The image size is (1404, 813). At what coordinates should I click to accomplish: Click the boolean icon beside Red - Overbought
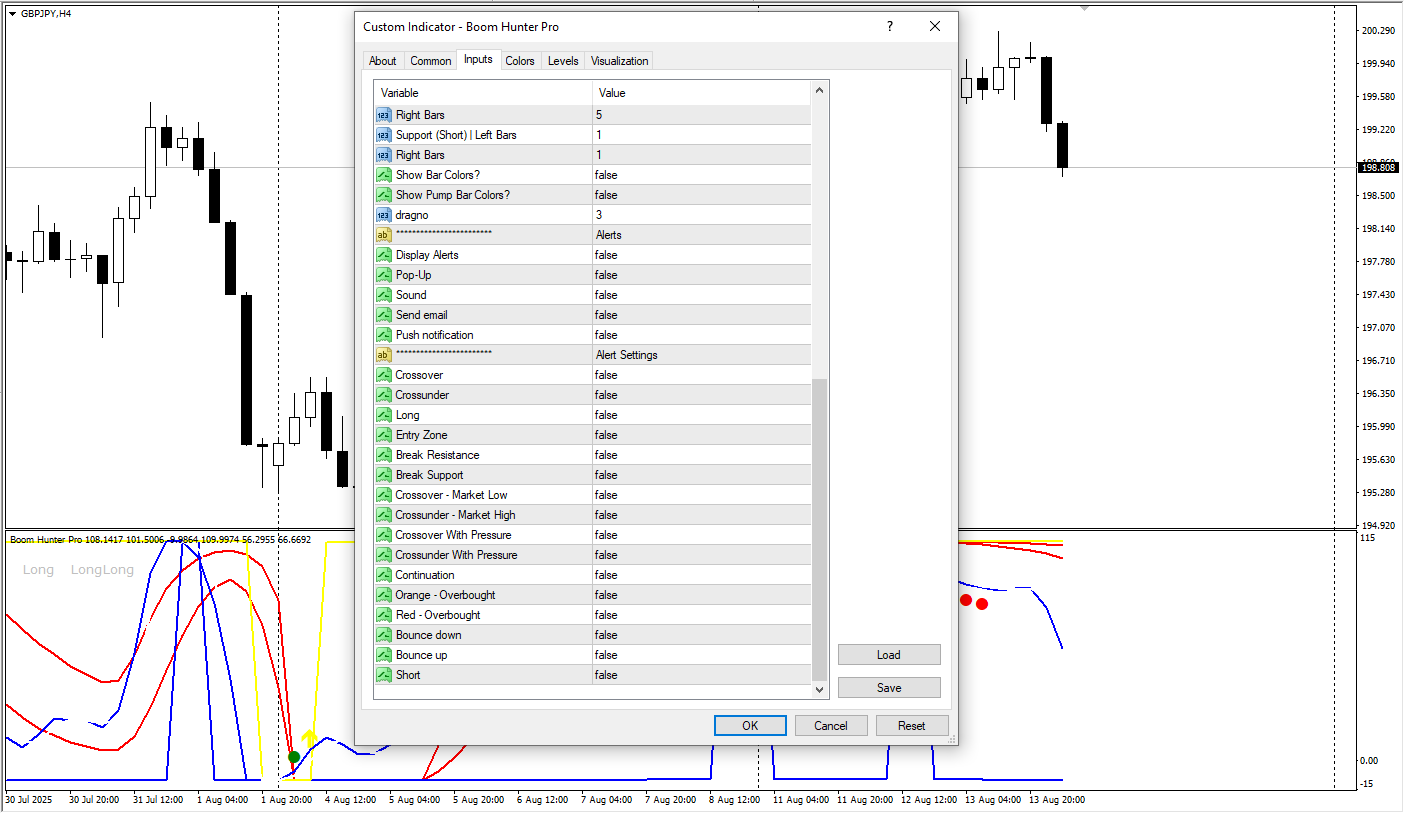click(x=384, y=615)
